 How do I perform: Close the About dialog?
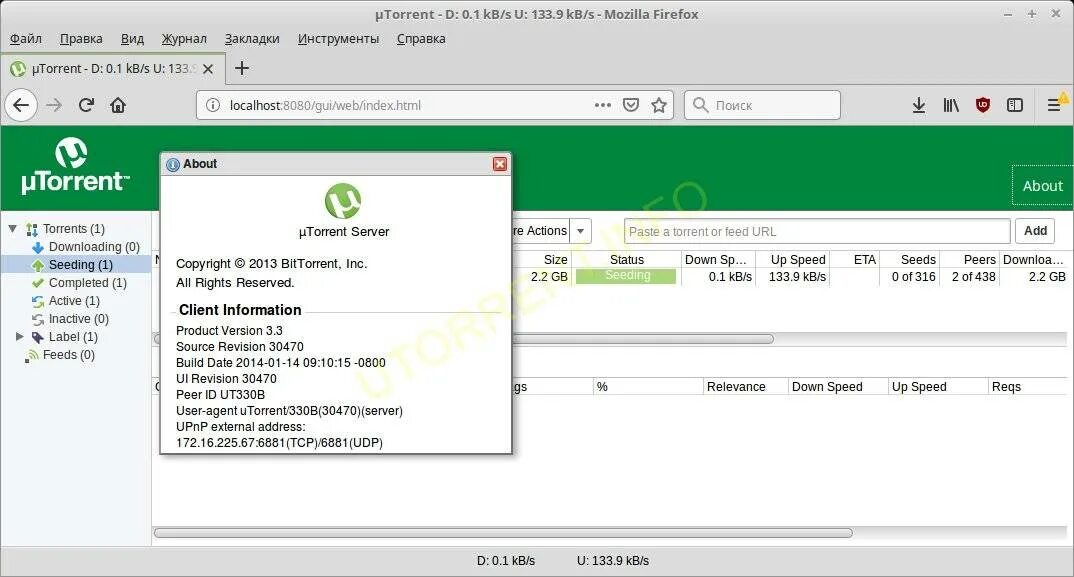500,164
